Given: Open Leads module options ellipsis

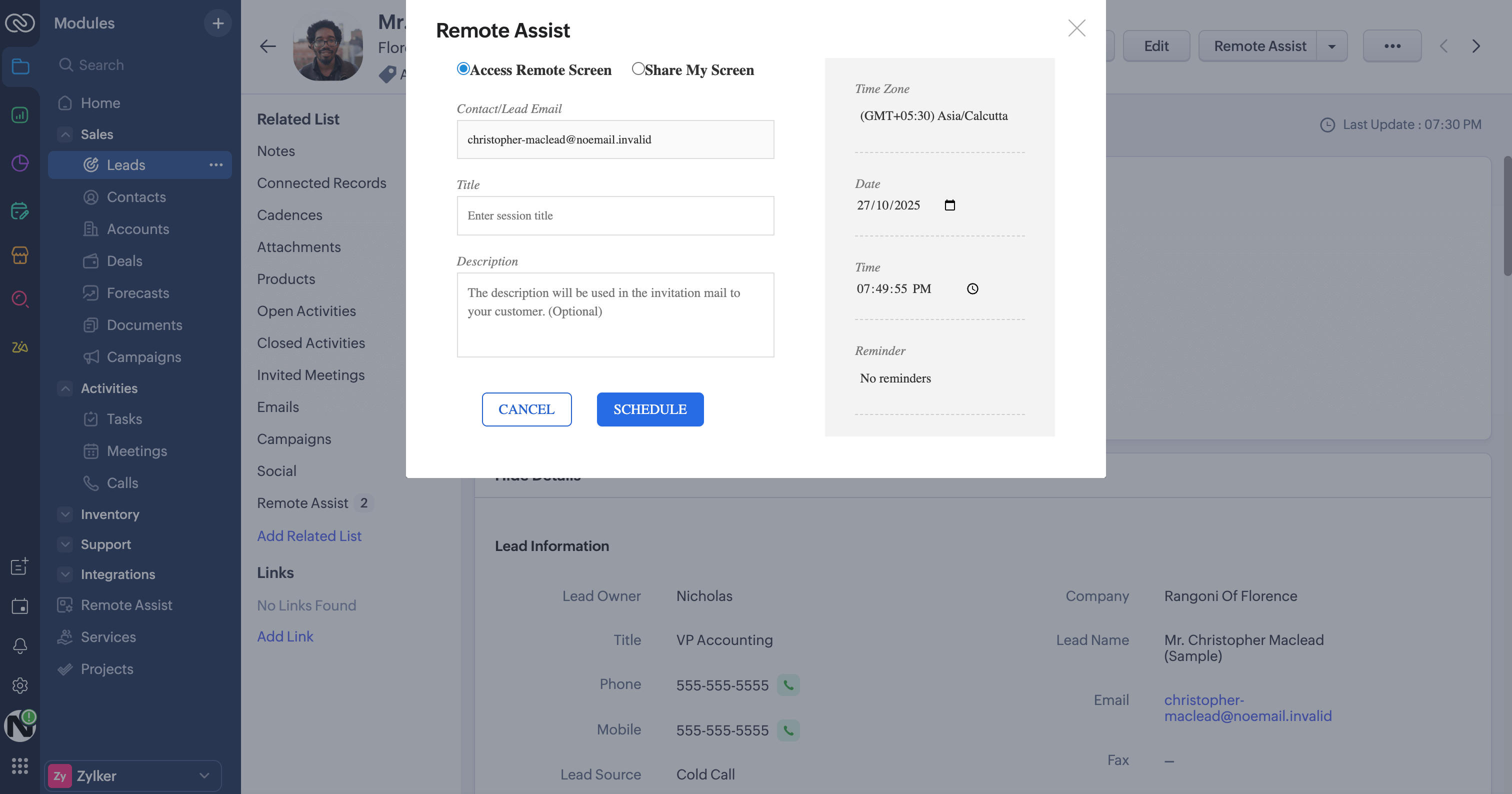Looking at the screenshot, I should coord(216,165).
